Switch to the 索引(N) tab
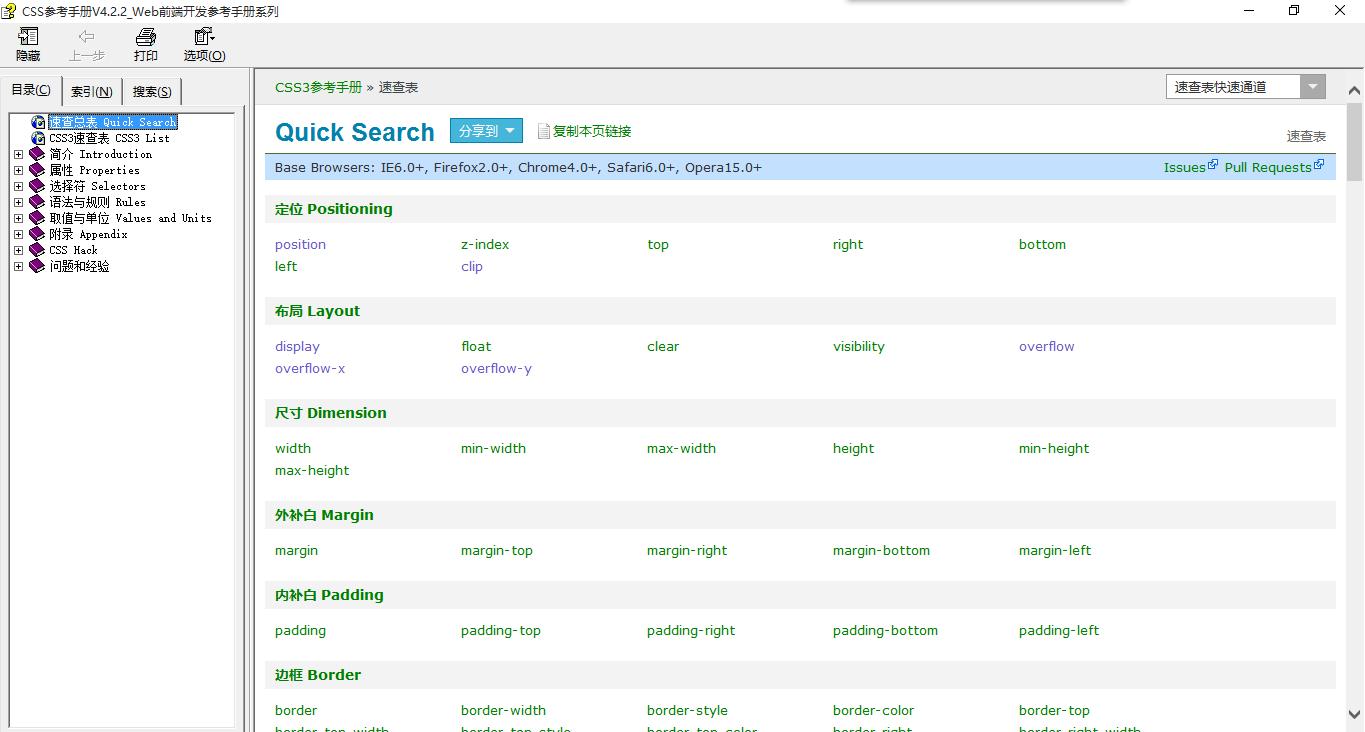This screenshot has height=732, width=1365. click(x=91, y=92)
